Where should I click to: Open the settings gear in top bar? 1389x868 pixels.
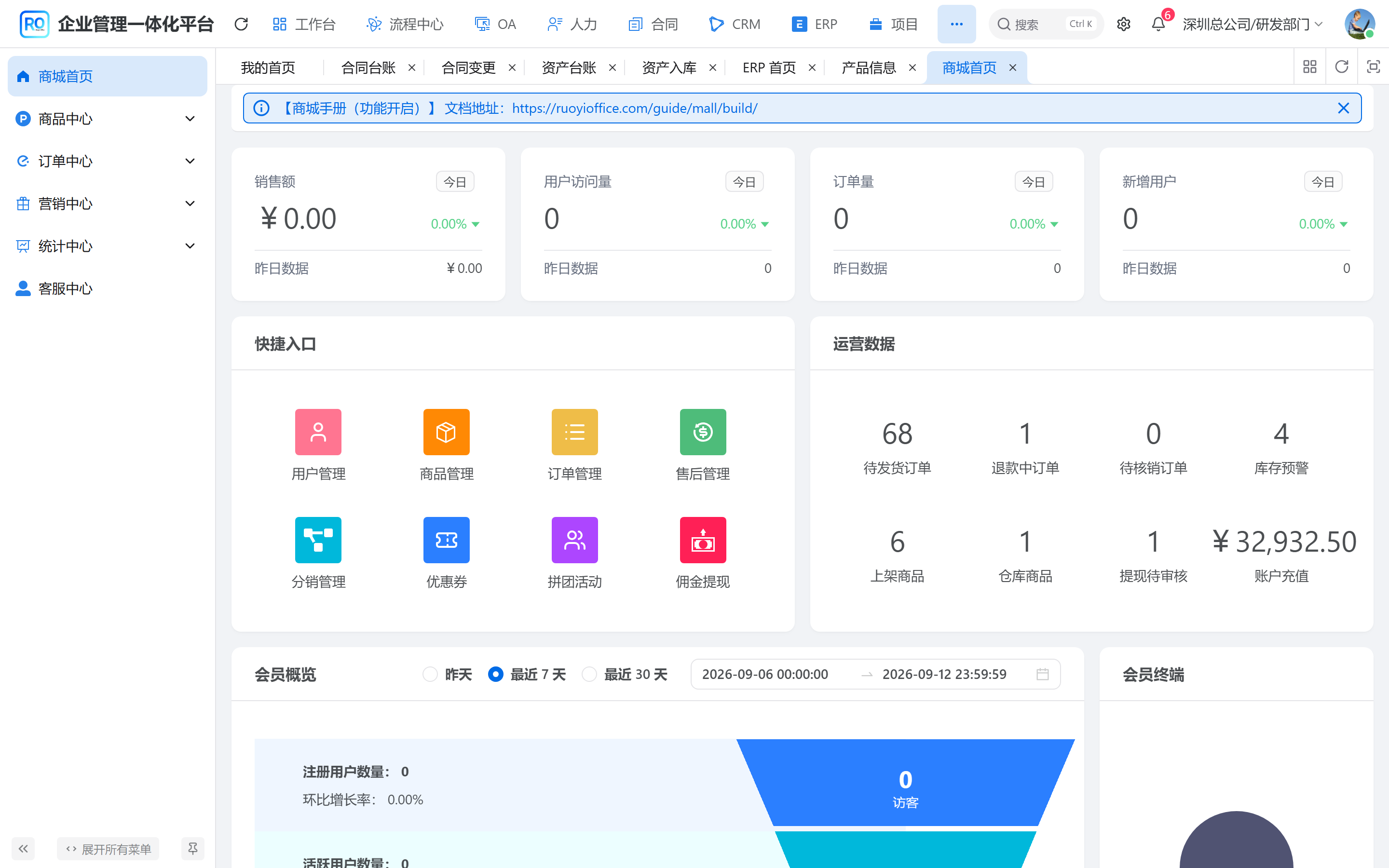coord(1123,24)
